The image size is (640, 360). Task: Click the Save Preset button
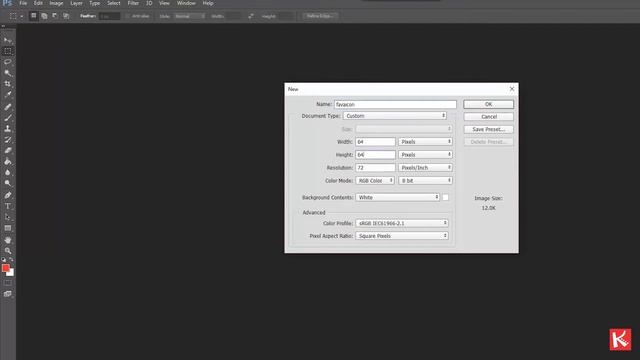click(x=489, y=129)
